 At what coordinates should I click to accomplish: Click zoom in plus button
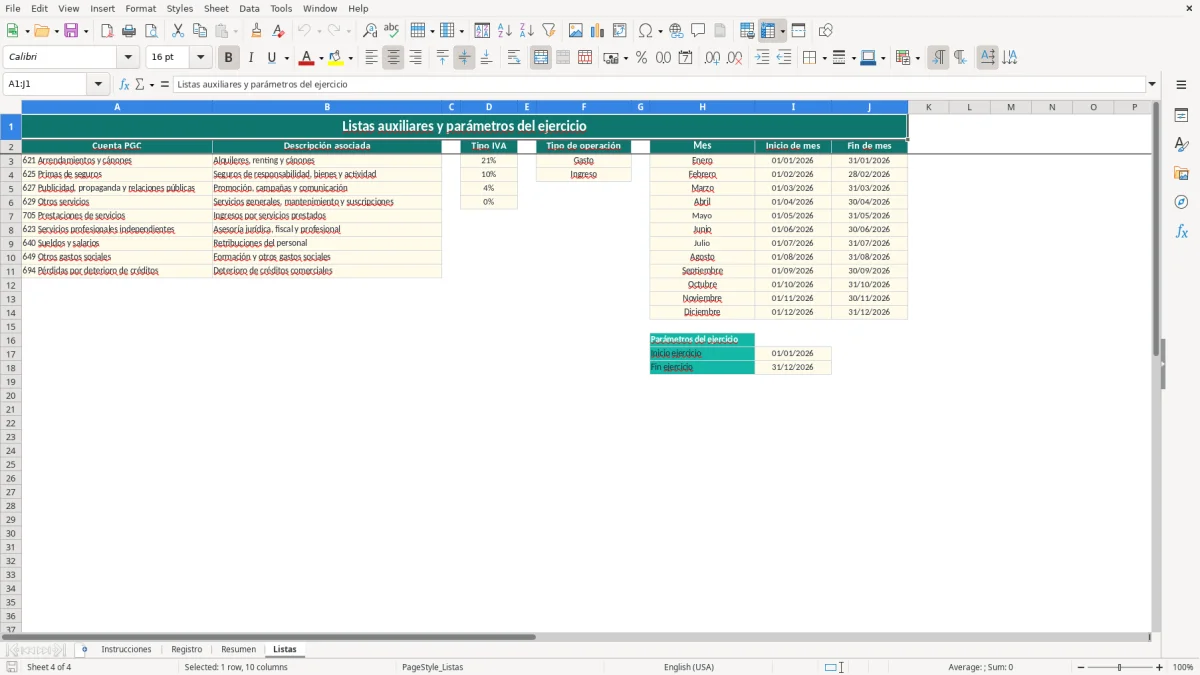[1160, 667]
